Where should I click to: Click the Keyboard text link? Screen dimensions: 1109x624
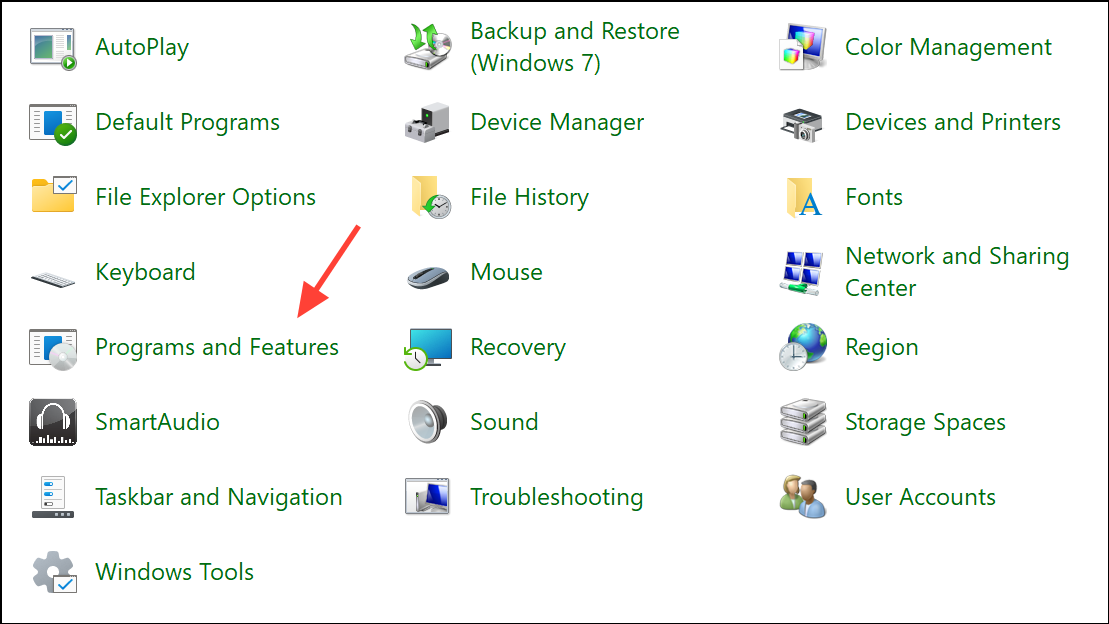145,272
